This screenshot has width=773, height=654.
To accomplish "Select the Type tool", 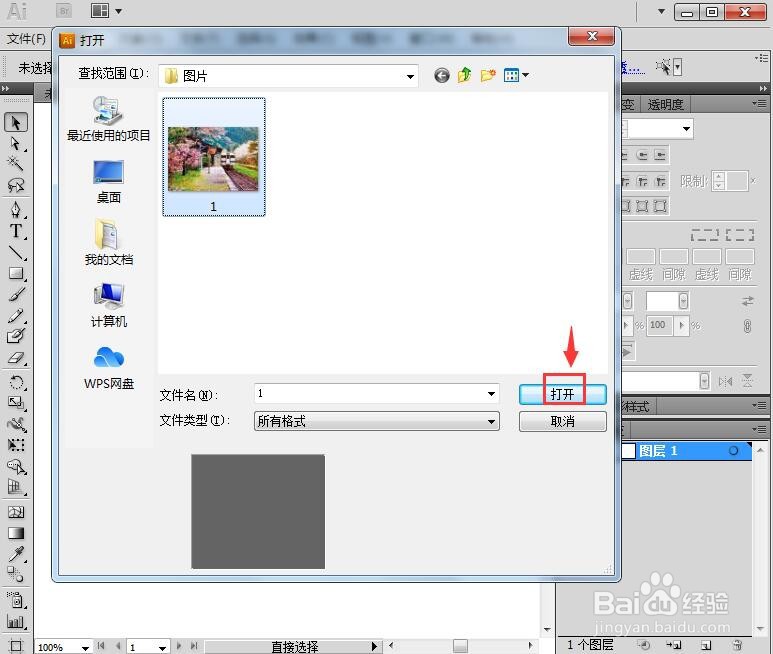I will pyautogui.click(x=16, y=231).
